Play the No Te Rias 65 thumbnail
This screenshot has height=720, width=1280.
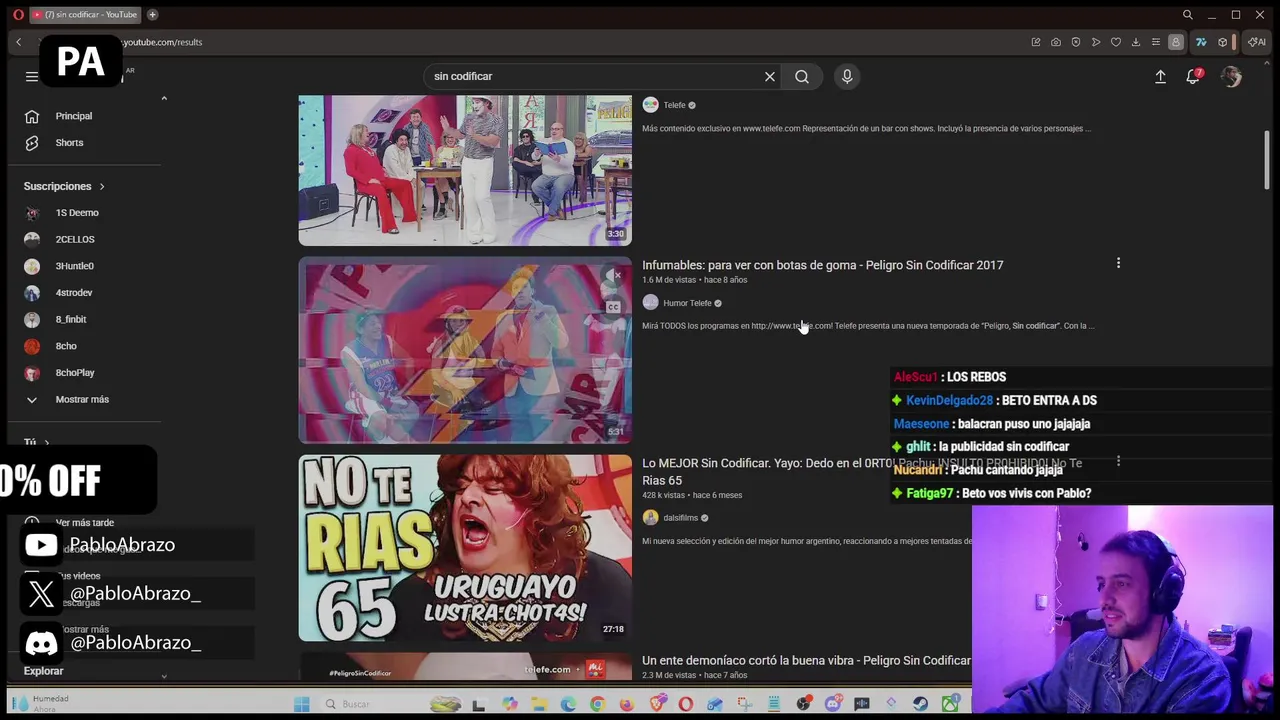click(465, 548)
